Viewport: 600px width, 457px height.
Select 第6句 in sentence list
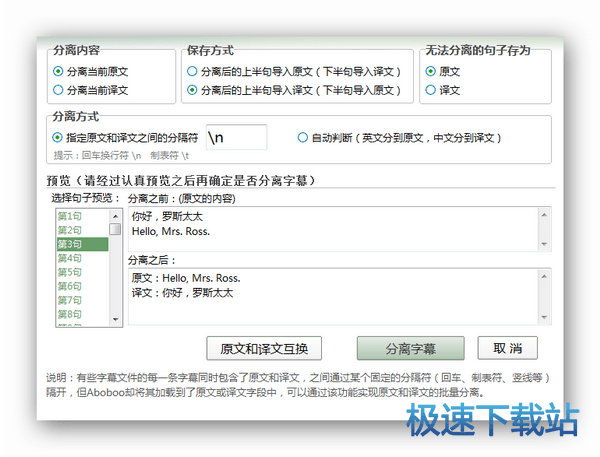click(x=82, y=286)
